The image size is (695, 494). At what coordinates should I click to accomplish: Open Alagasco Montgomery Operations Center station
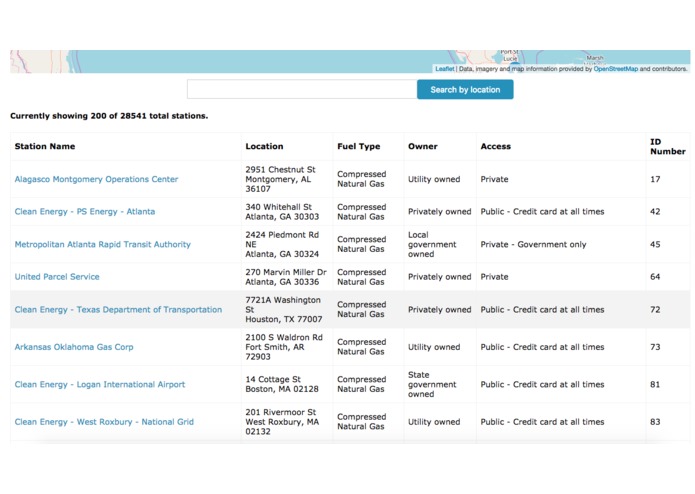point(96,179)
